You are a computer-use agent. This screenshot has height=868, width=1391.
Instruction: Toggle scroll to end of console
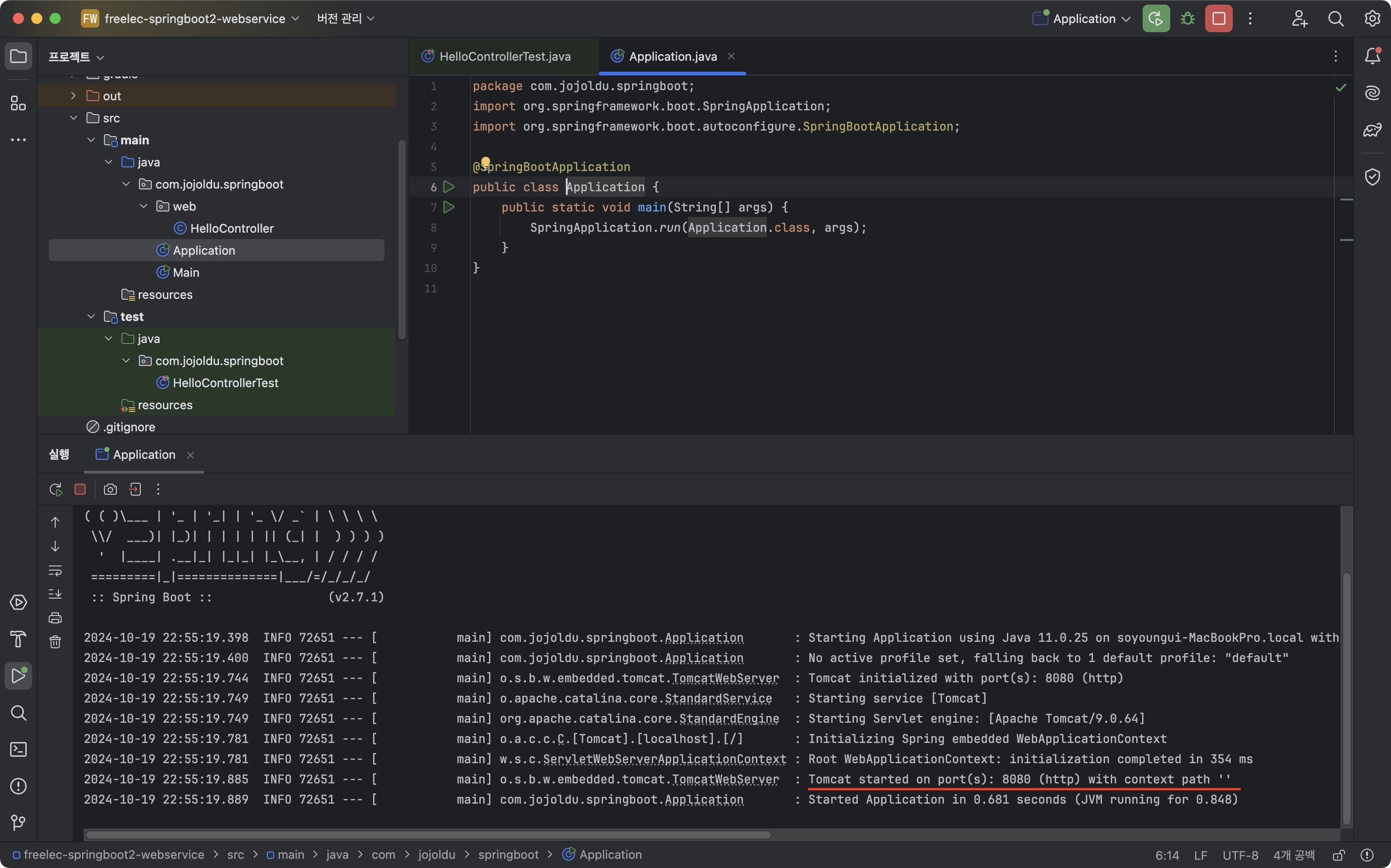point(55,594)
